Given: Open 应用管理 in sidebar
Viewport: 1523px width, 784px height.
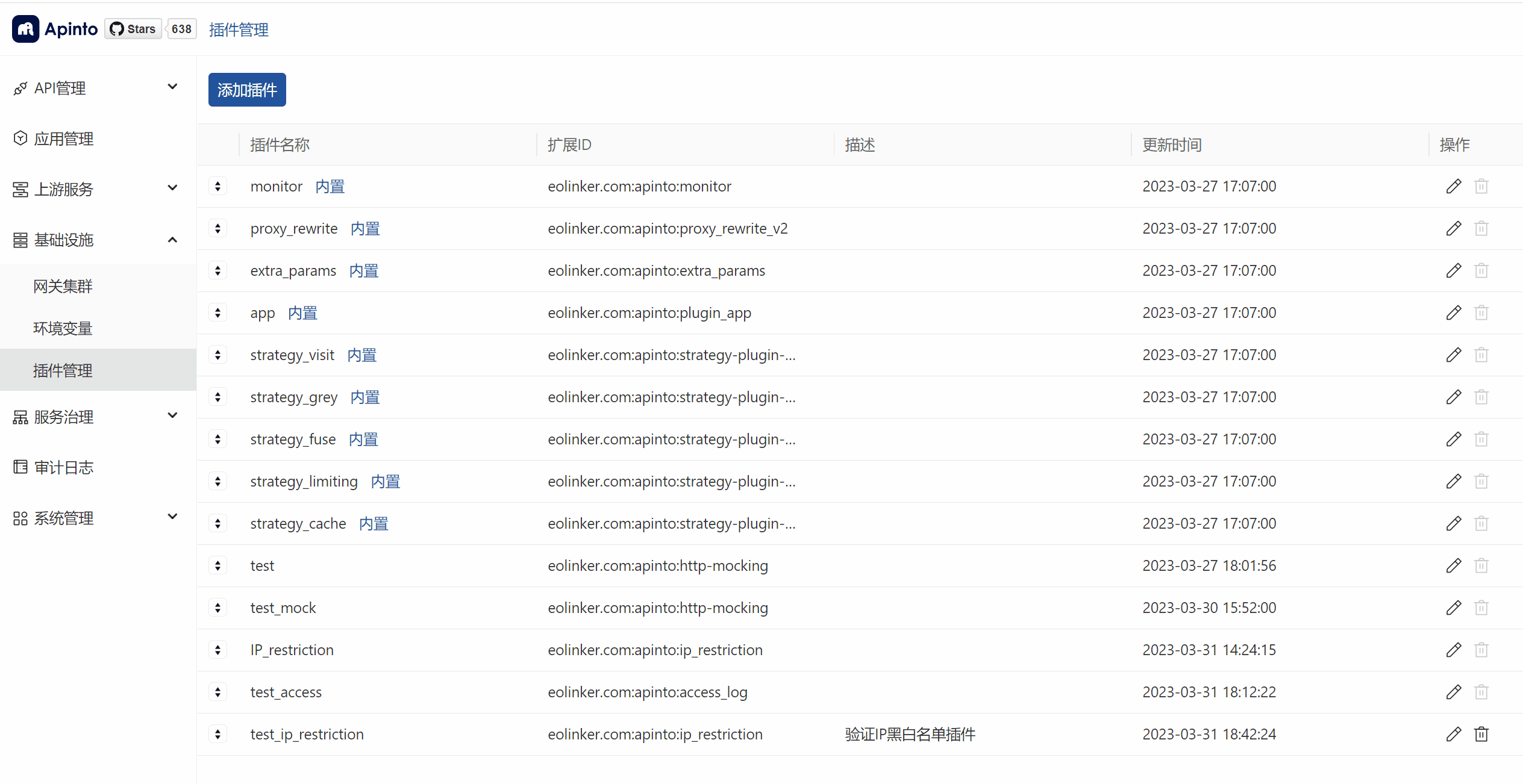Looking at the screenshot, I should click(63, 138).
